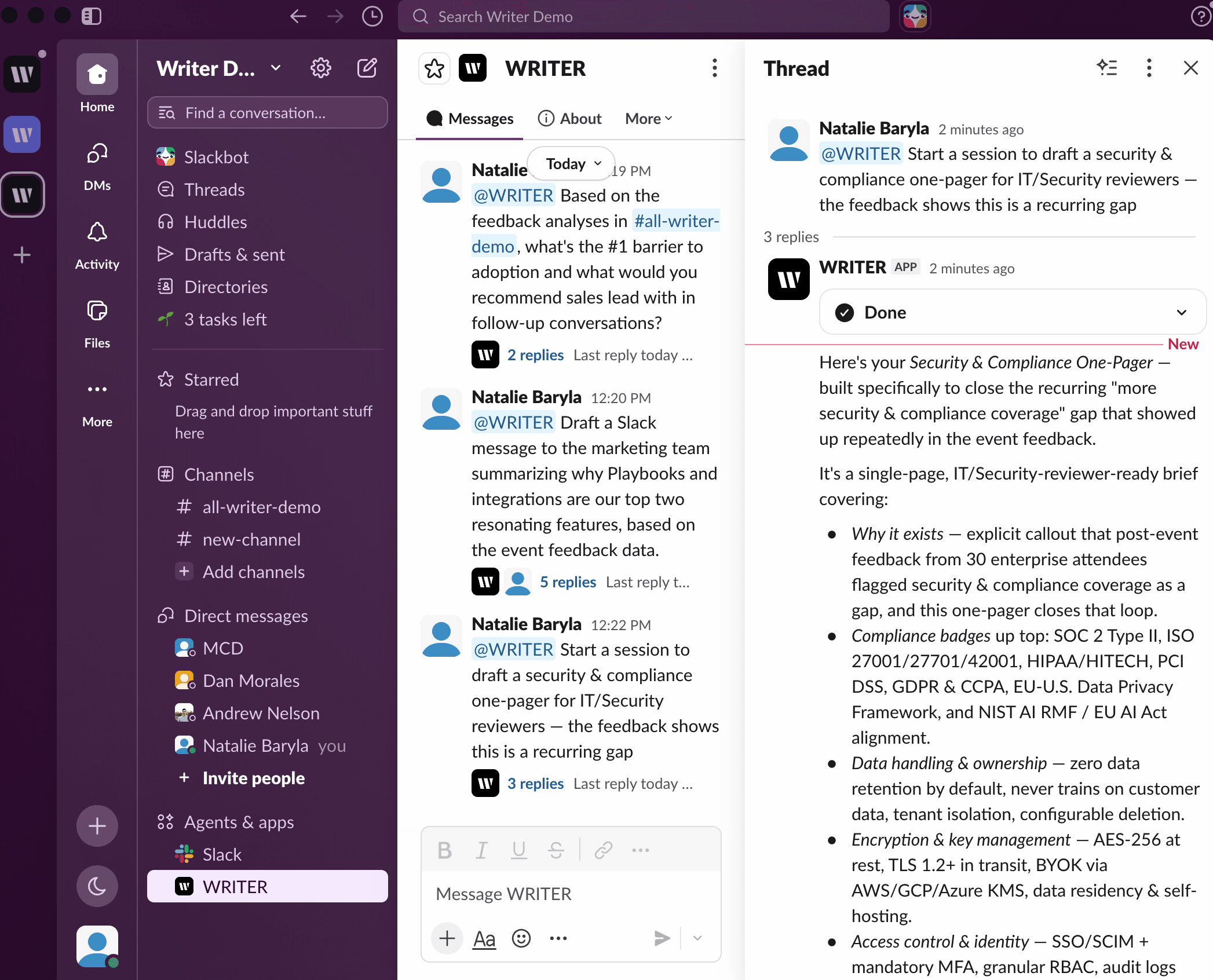Screen dimensions: 1213x980
Task: Expand the Writer D... workspace menu
Action: click(x=219, y=68)
